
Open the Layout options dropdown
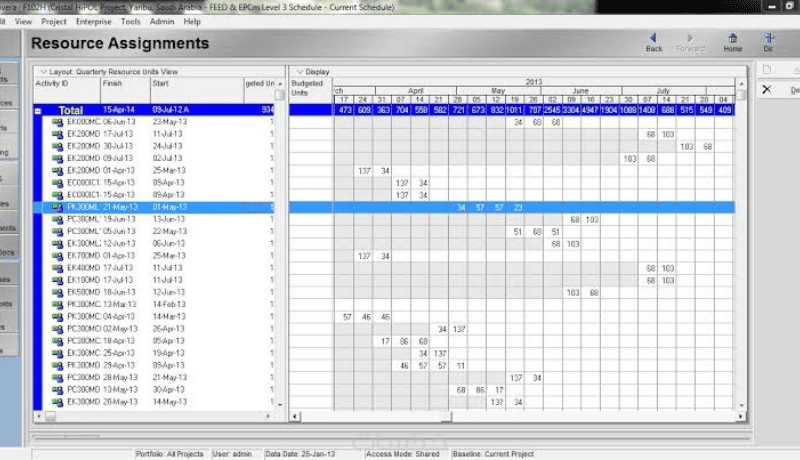click(x=43, y=72)
